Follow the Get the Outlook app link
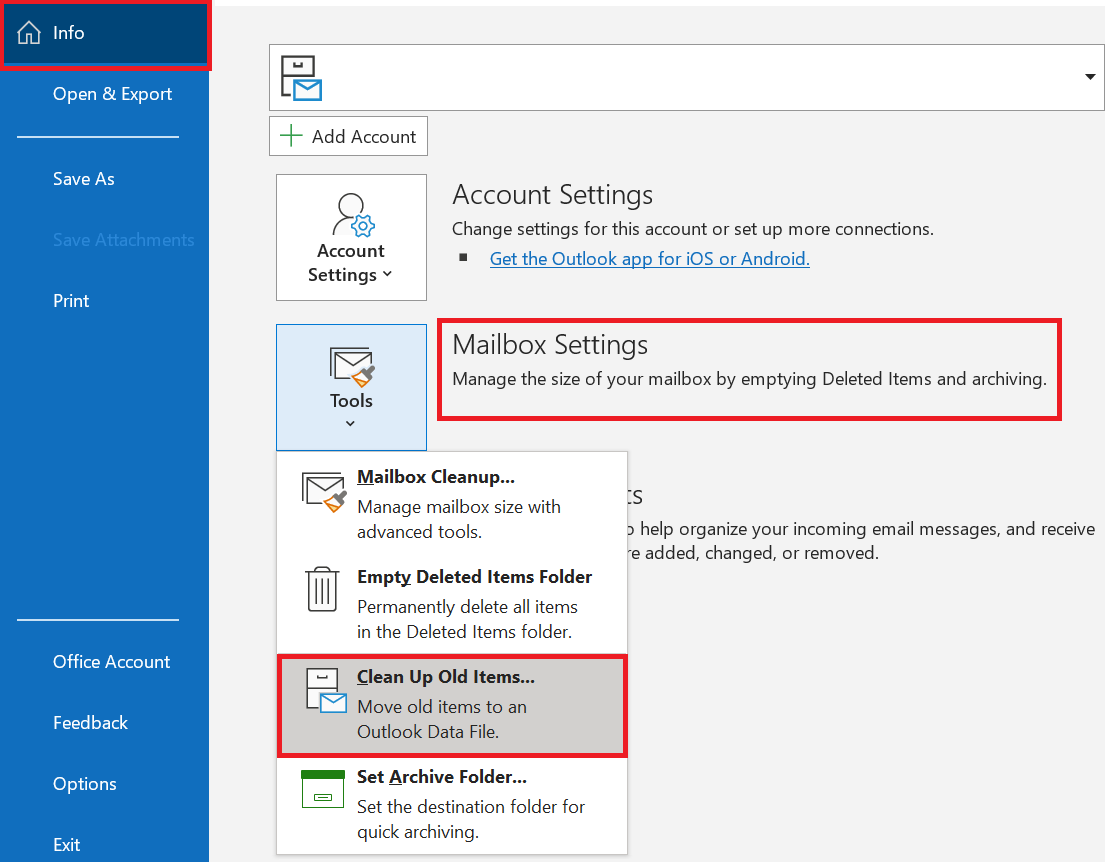This screenshot has height=862, width=1105. (650, 259)
